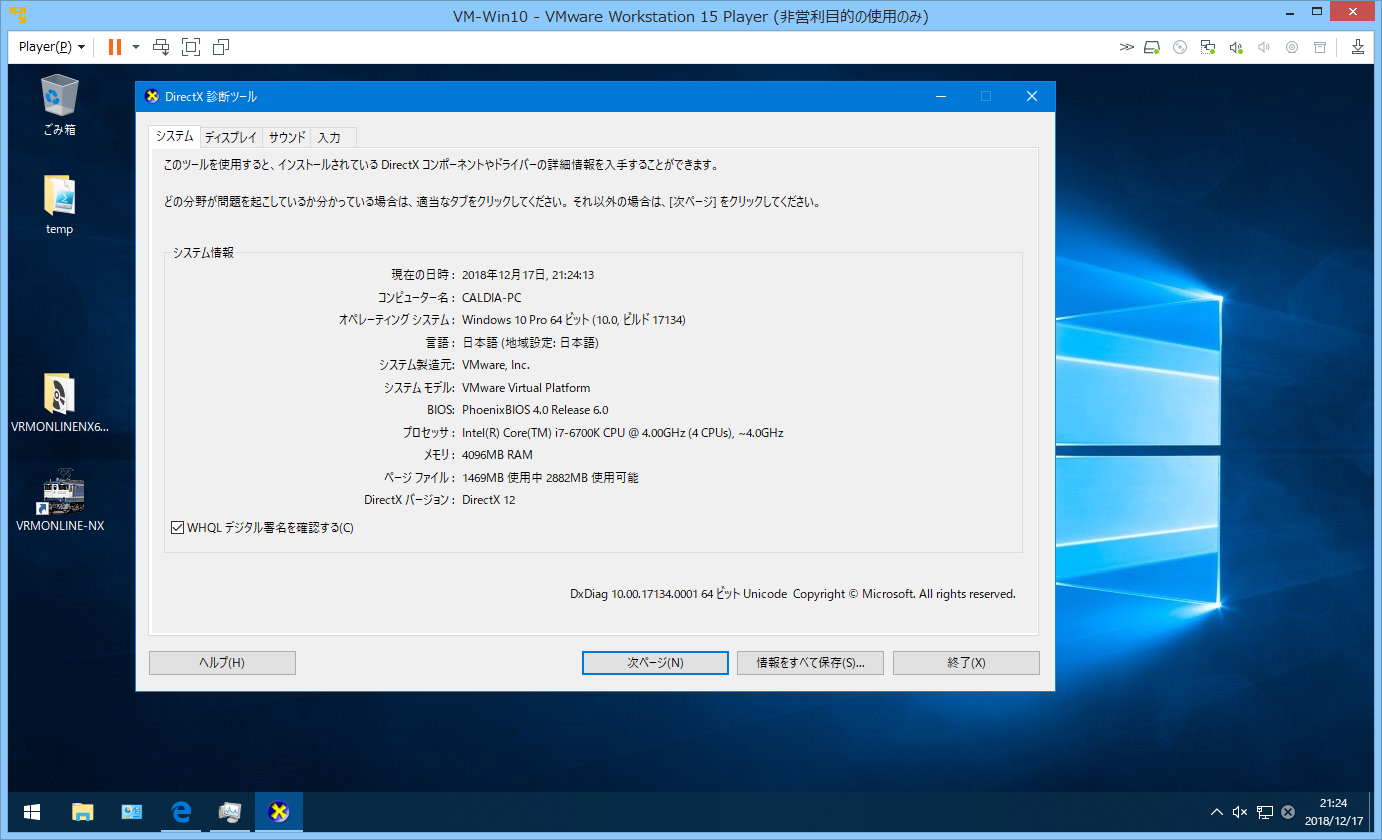Click the grey circled X tray icon
This screenshot has width=1382, height=840.
pos(1288,812)
